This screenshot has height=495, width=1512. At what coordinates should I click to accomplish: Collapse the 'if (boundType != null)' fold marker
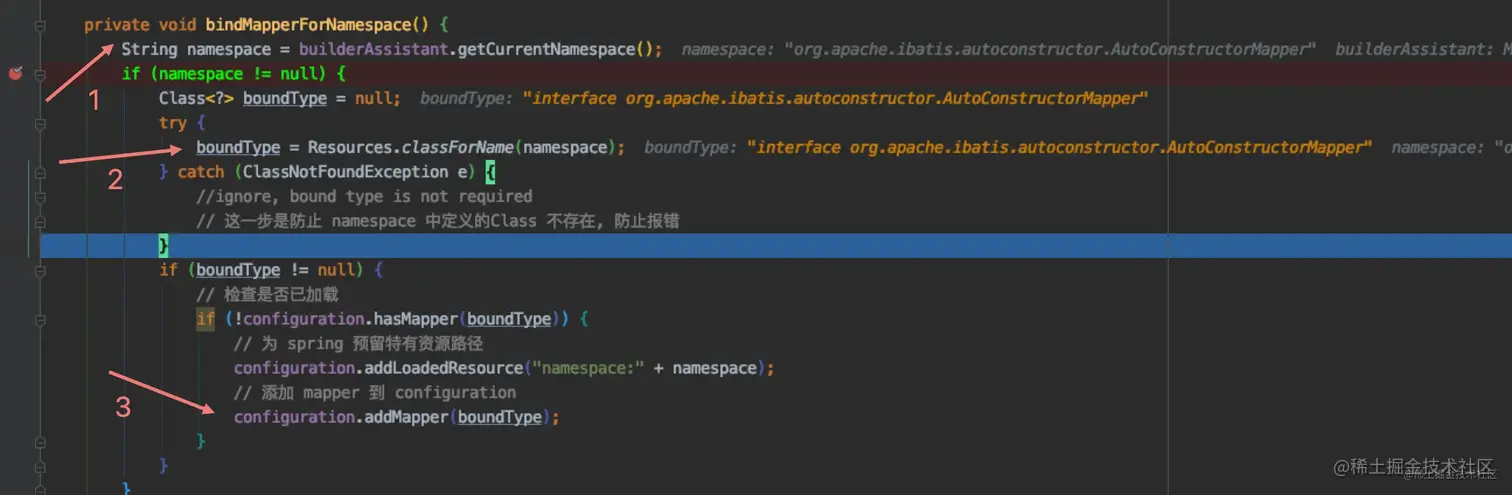[40, 270]
